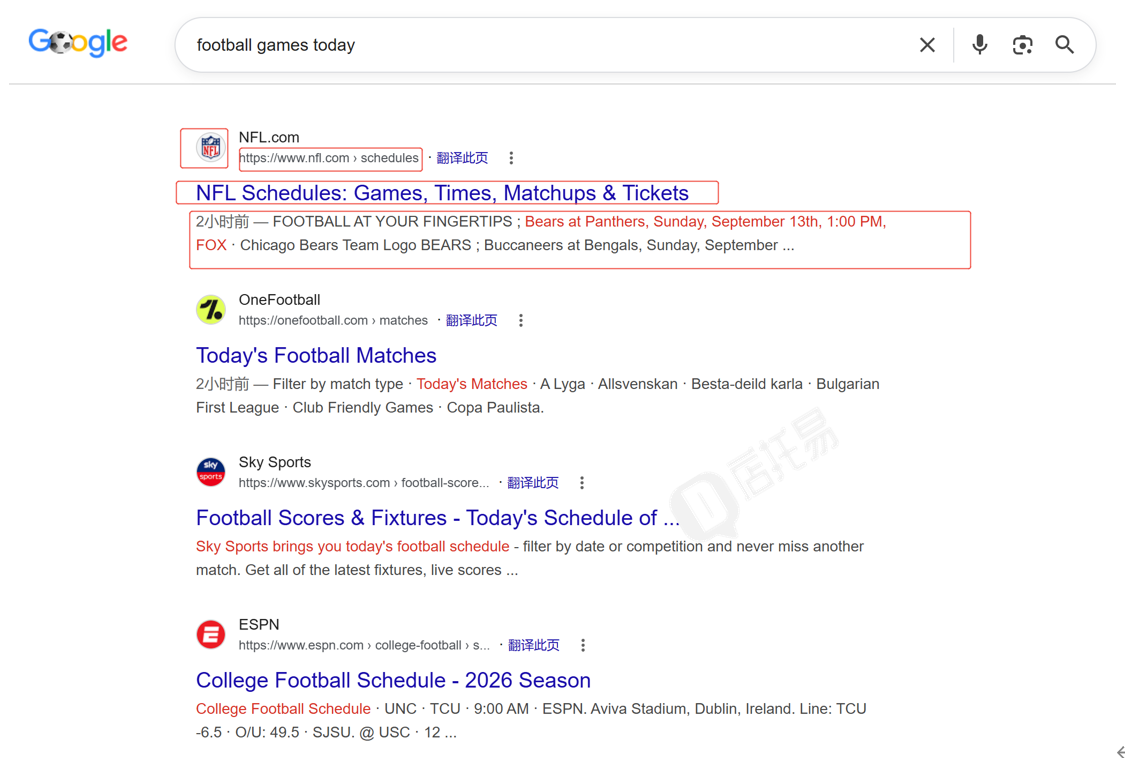Click the OneFootball site favicon
Screen dimensions: 1125x758
click(211, 310)
